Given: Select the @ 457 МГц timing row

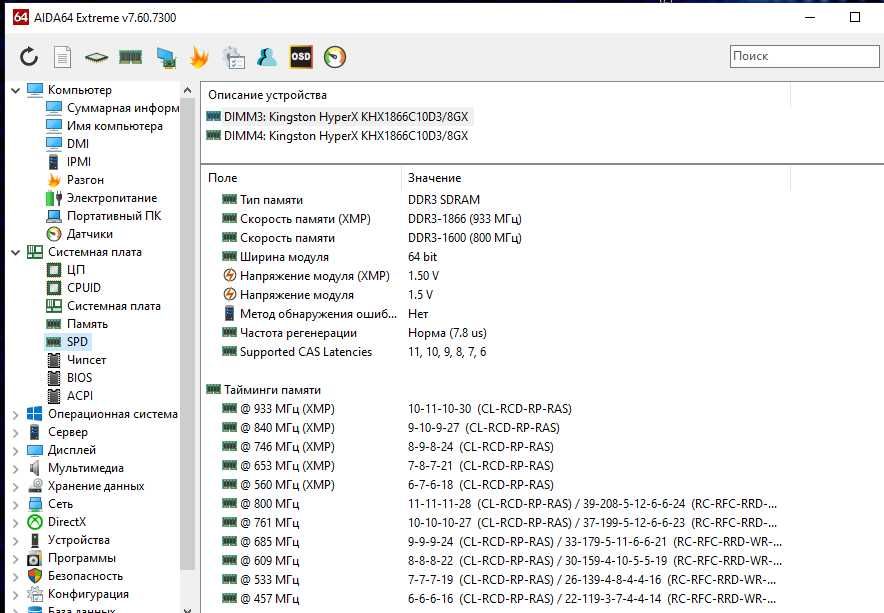Looking at the screenshot, I should click(500, 598).
